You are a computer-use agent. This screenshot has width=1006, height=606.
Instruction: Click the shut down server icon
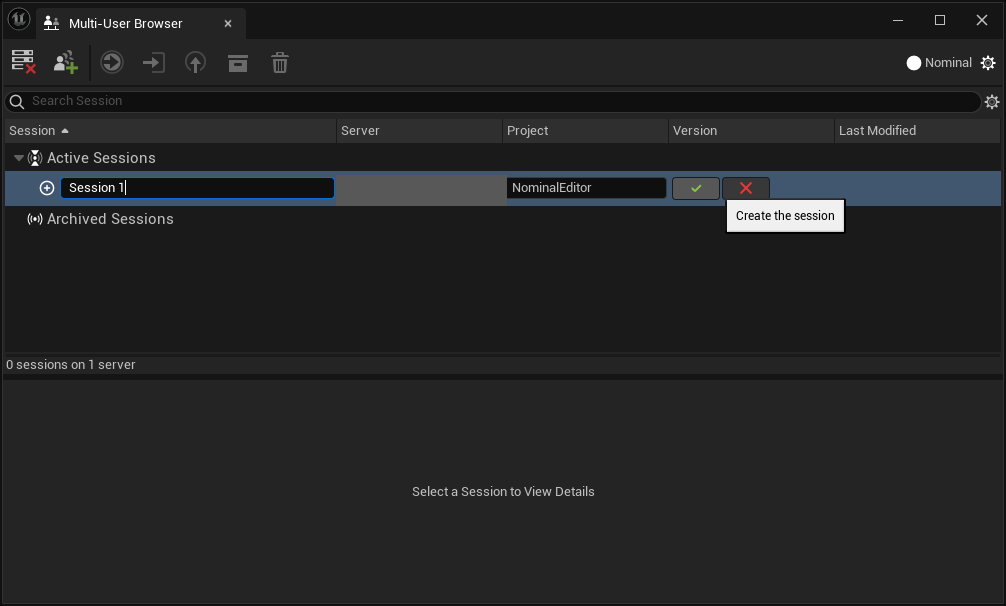[24, 63]
